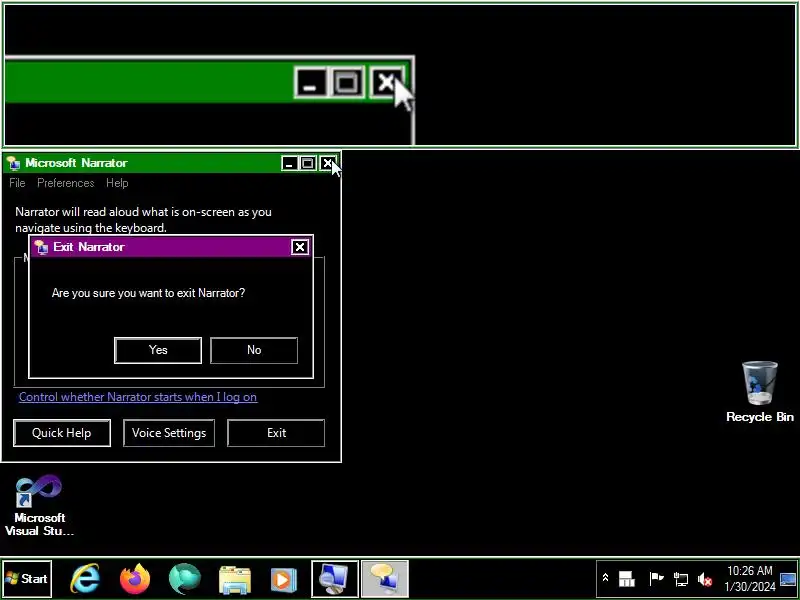Click the Exit Narrator dialog title icon

(x=41, y=247)
